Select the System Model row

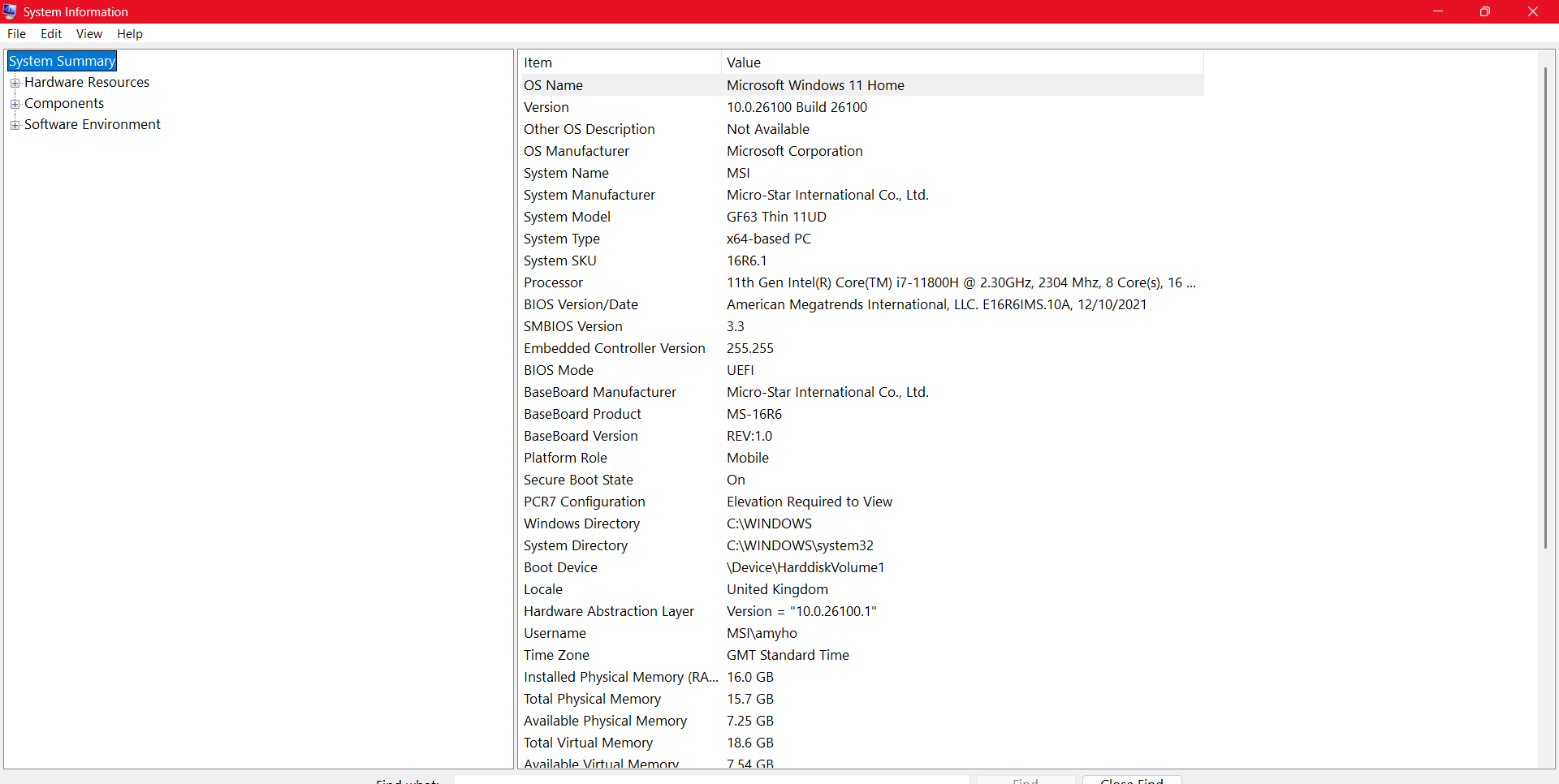point(862,217)
